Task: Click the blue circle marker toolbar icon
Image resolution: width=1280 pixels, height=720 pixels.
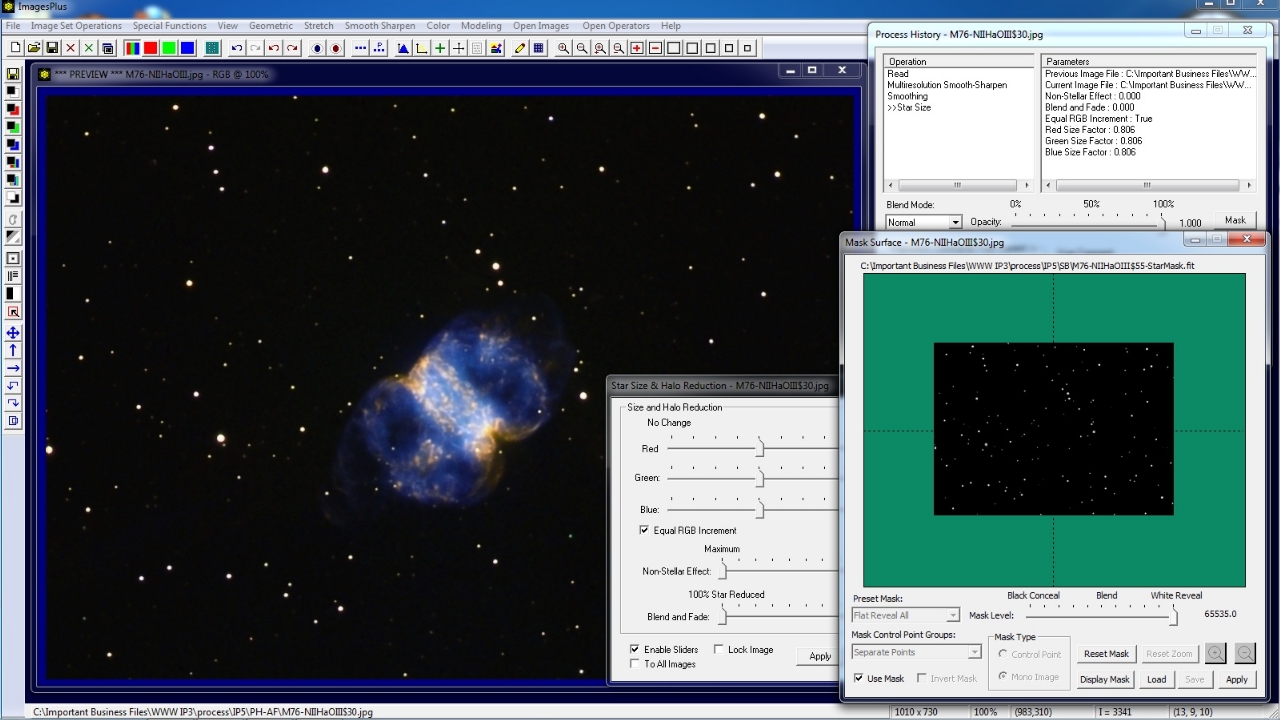Action: [x=317, y=47]
